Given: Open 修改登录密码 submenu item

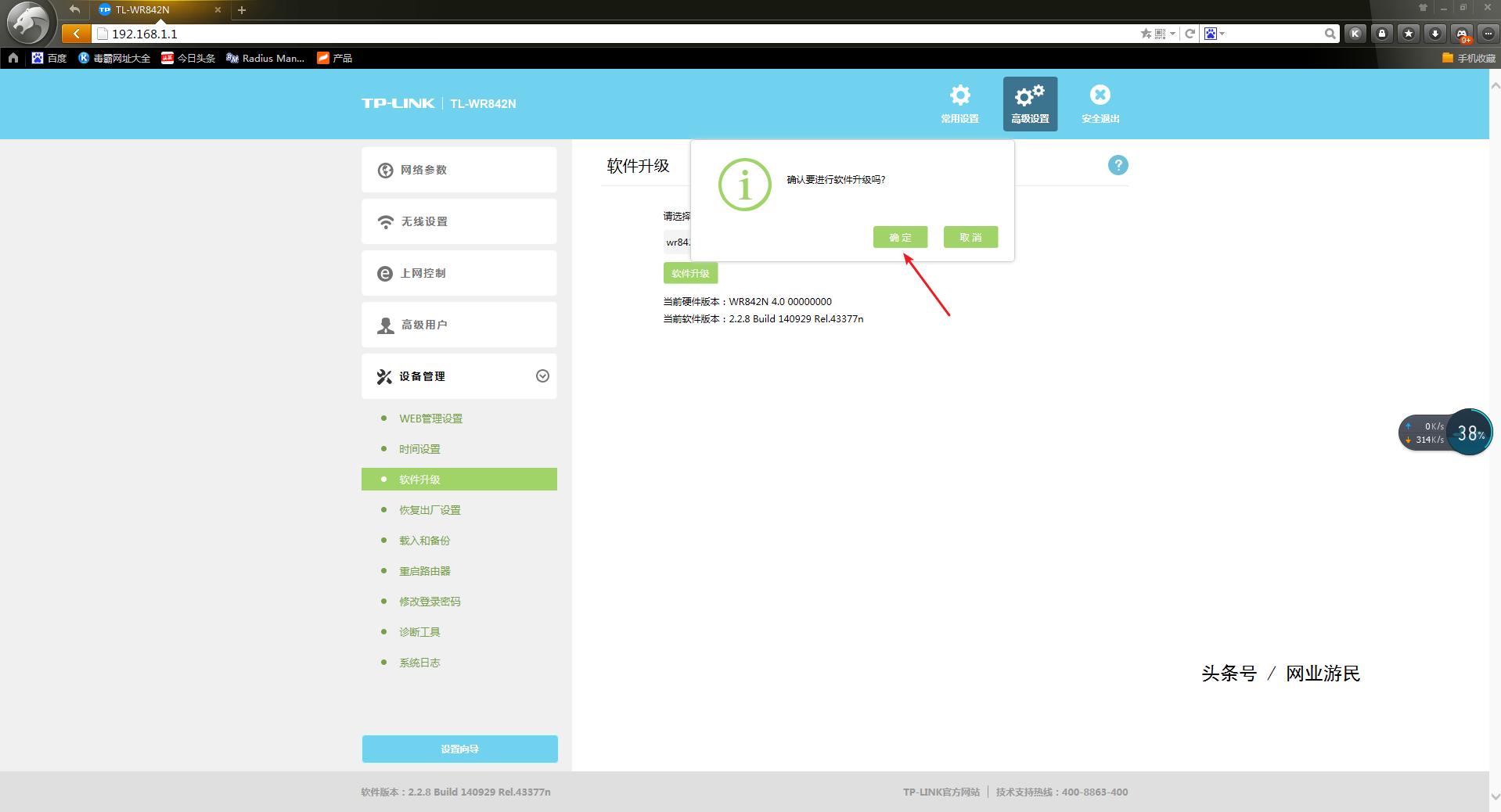Looking at the screenshot, I should tap(430, 602).
